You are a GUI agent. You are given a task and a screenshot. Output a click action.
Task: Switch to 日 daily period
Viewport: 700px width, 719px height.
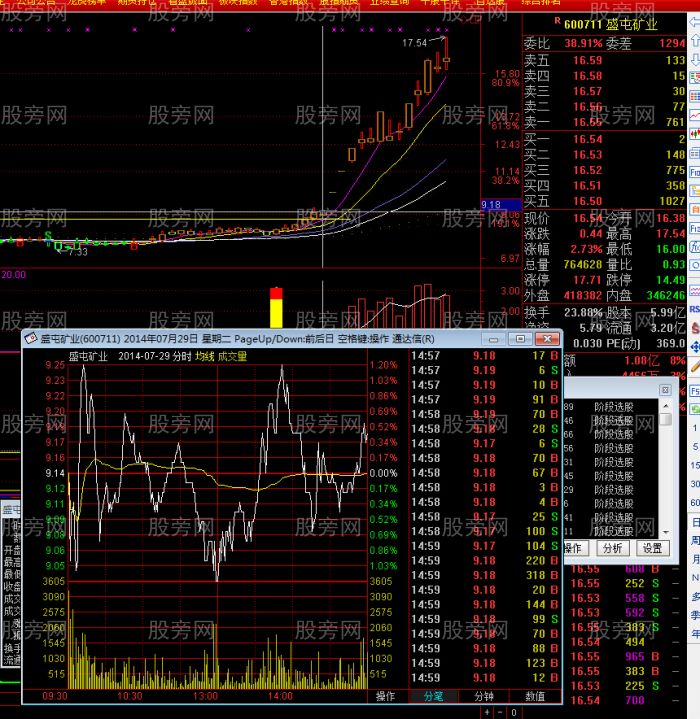click(695, 522)
